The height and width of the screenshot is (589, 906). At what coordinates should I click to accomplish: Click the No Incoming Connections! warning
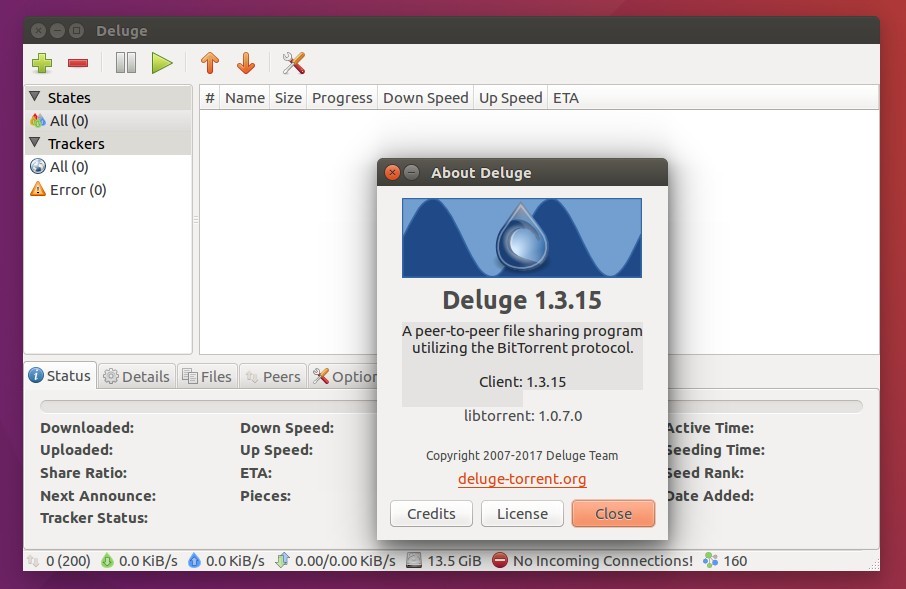592,561
